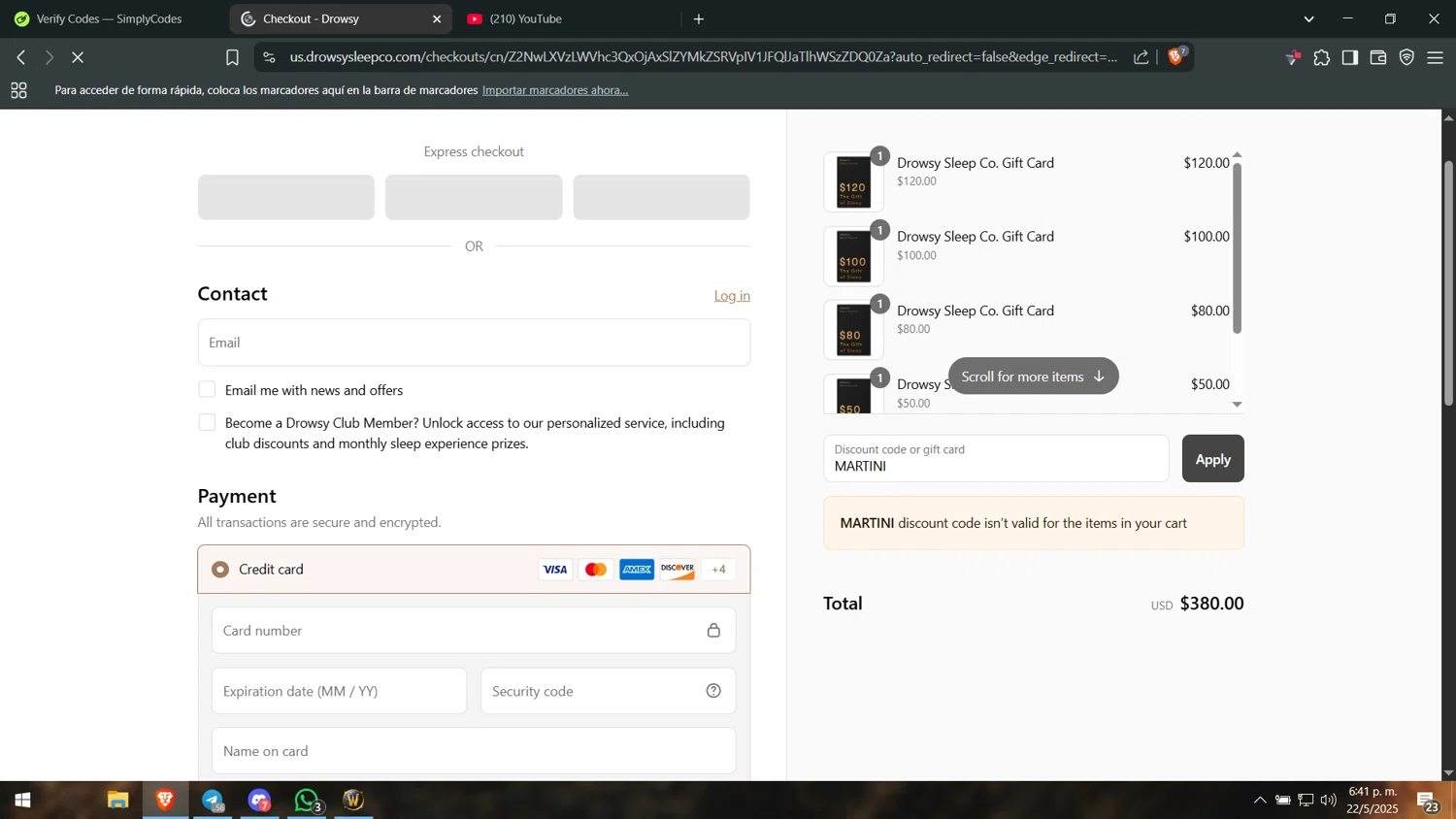
Task: Open Brave Shields lion icon
Action: click(x=1176, y=56)
